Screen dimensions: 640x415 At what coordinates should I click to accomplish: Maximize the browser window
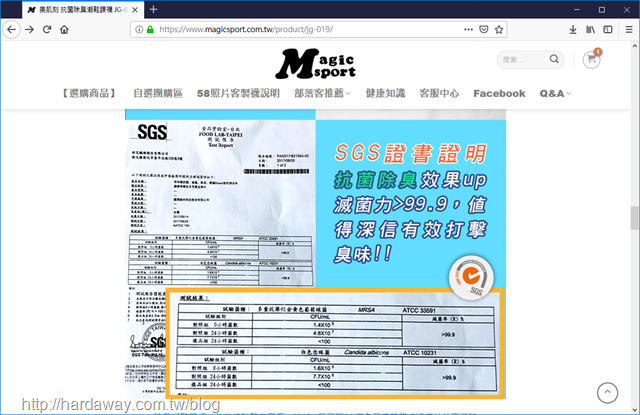(602, 9)
